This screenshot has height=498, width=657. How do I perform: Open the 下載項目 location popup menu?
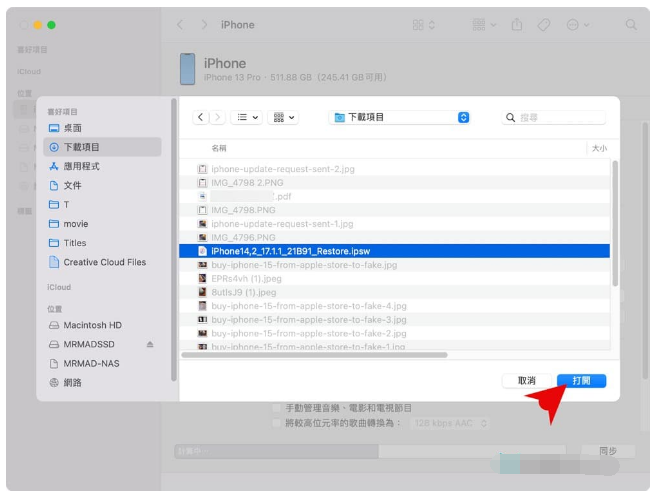coord(399,117)
